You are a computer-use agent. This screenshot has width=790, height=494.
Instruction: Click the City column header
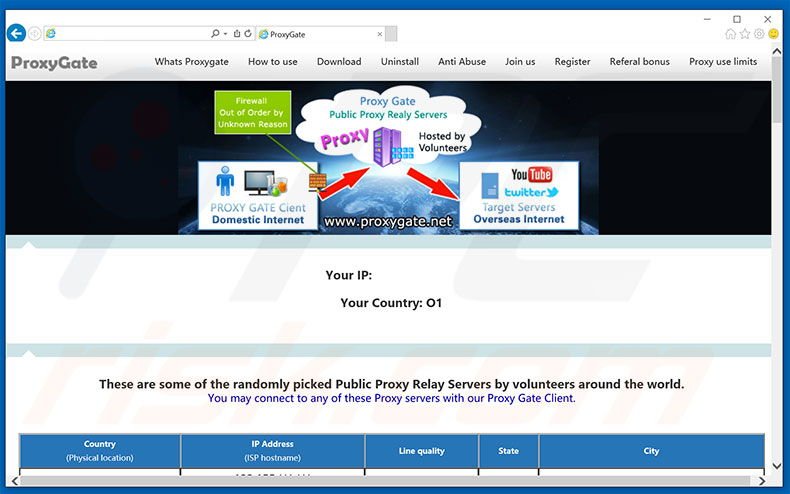651,451
